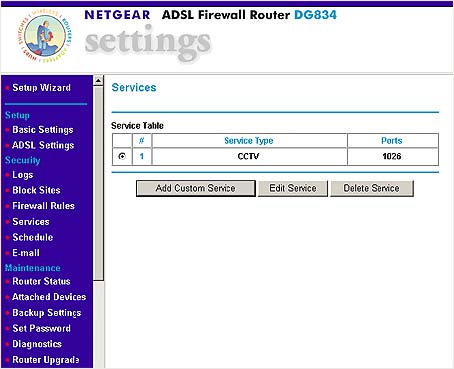Click the sidebar scrollbar thumb
Screen dimensions: 454x369
tap(98, 183)
